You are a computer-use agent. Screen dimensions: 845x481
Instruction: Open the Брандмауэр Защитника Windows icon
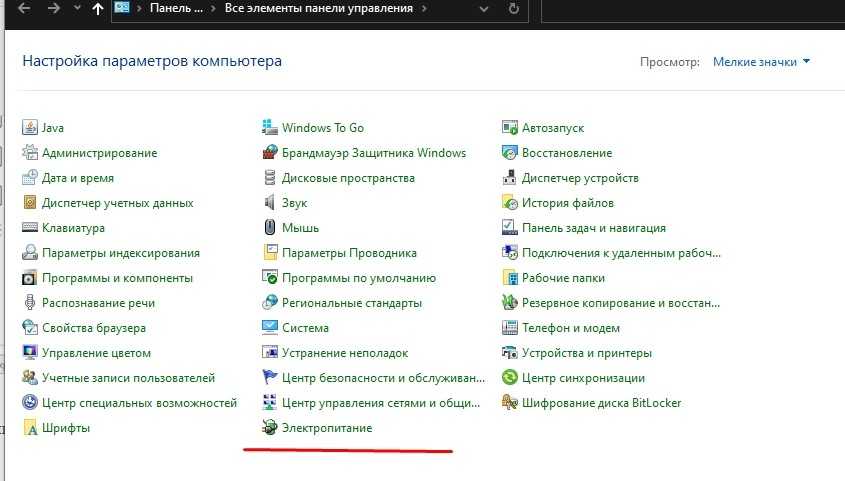[x=269, y=153]
